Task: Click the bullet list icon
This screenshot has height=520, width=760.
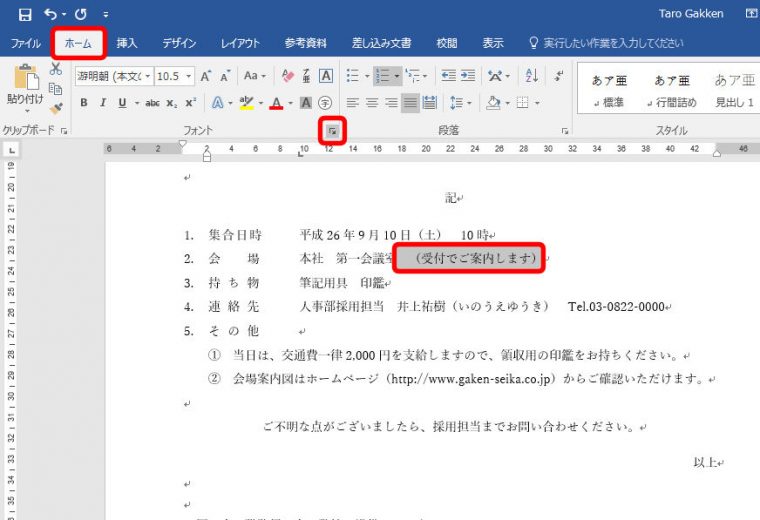Action: (353, 76)
